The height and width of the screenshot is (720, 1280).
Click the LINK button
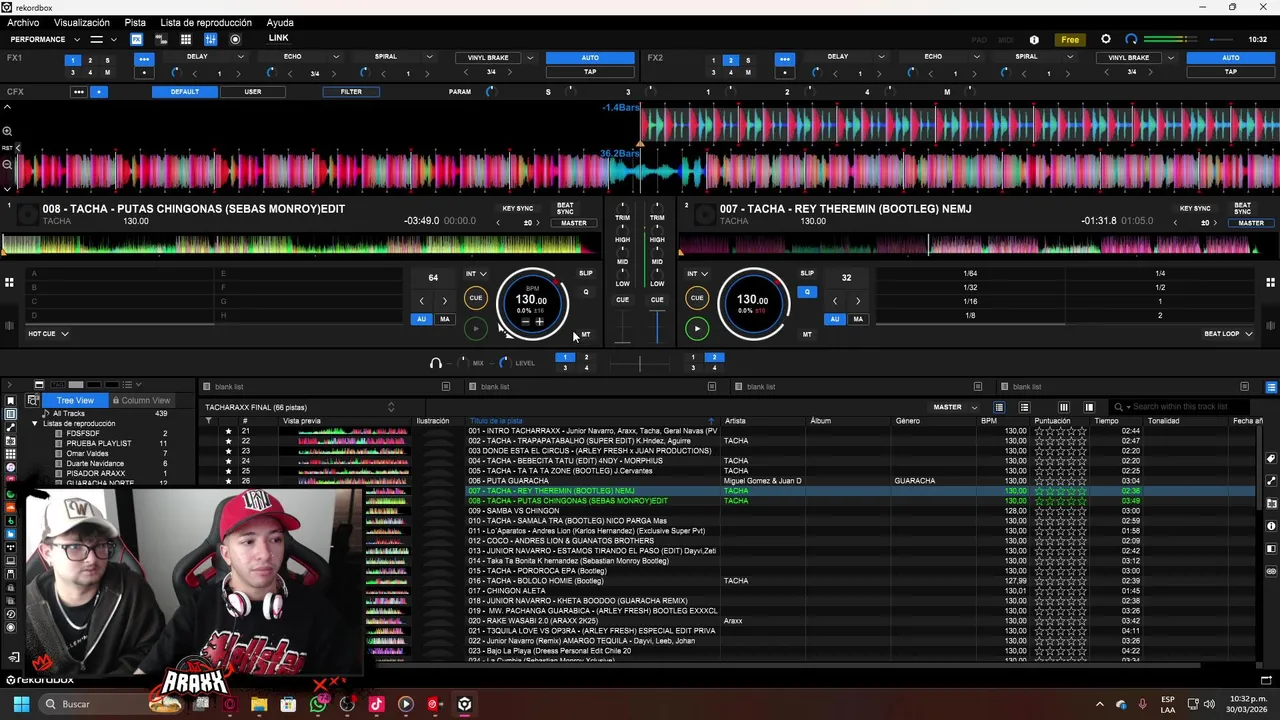tap(278, 38)
